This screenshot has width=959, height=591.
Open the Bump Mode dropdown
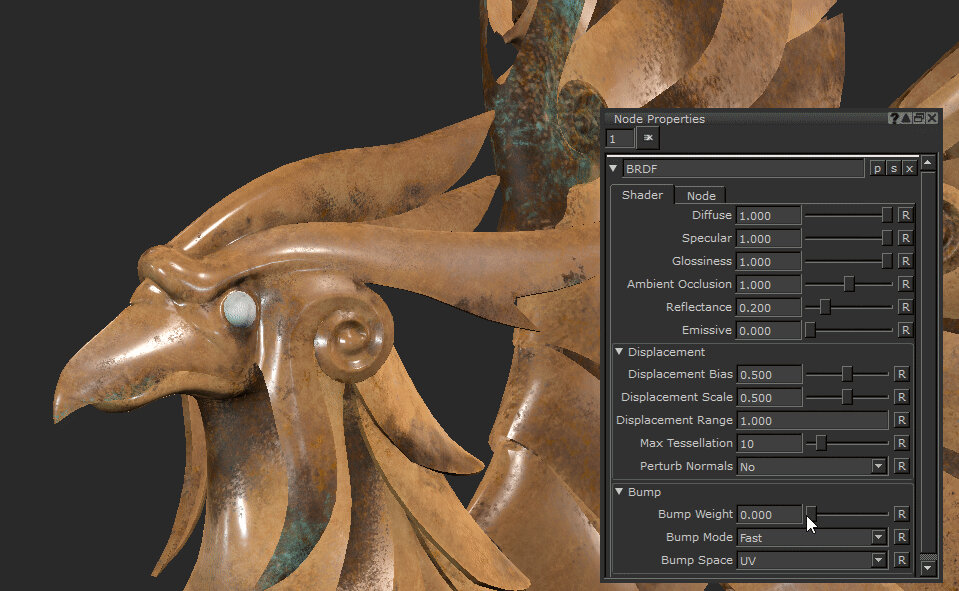878,537
